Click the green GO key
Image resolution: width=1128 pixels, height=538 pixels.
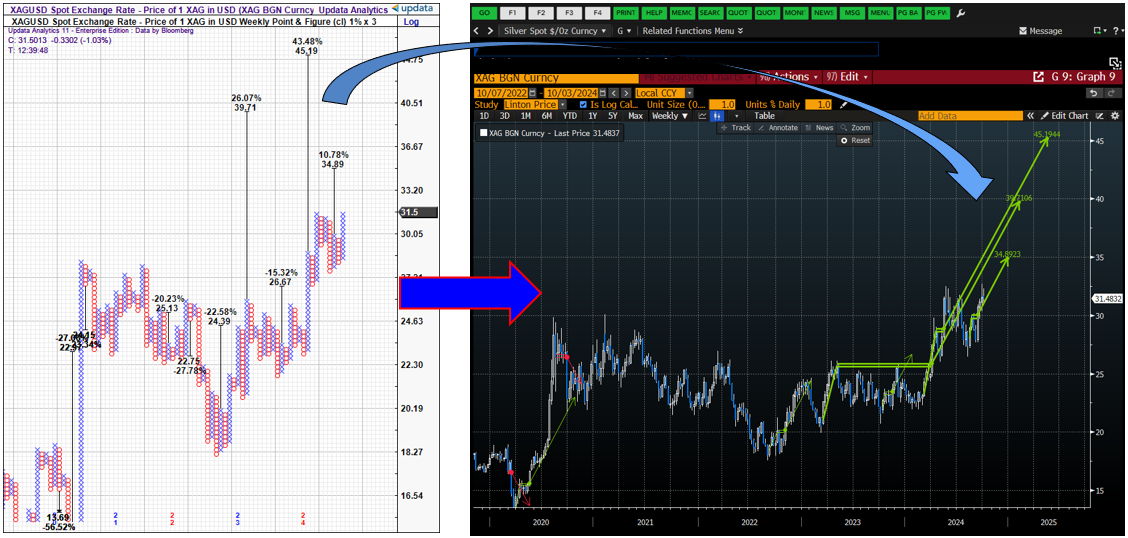pyautogui.click(x=484, y=13)
